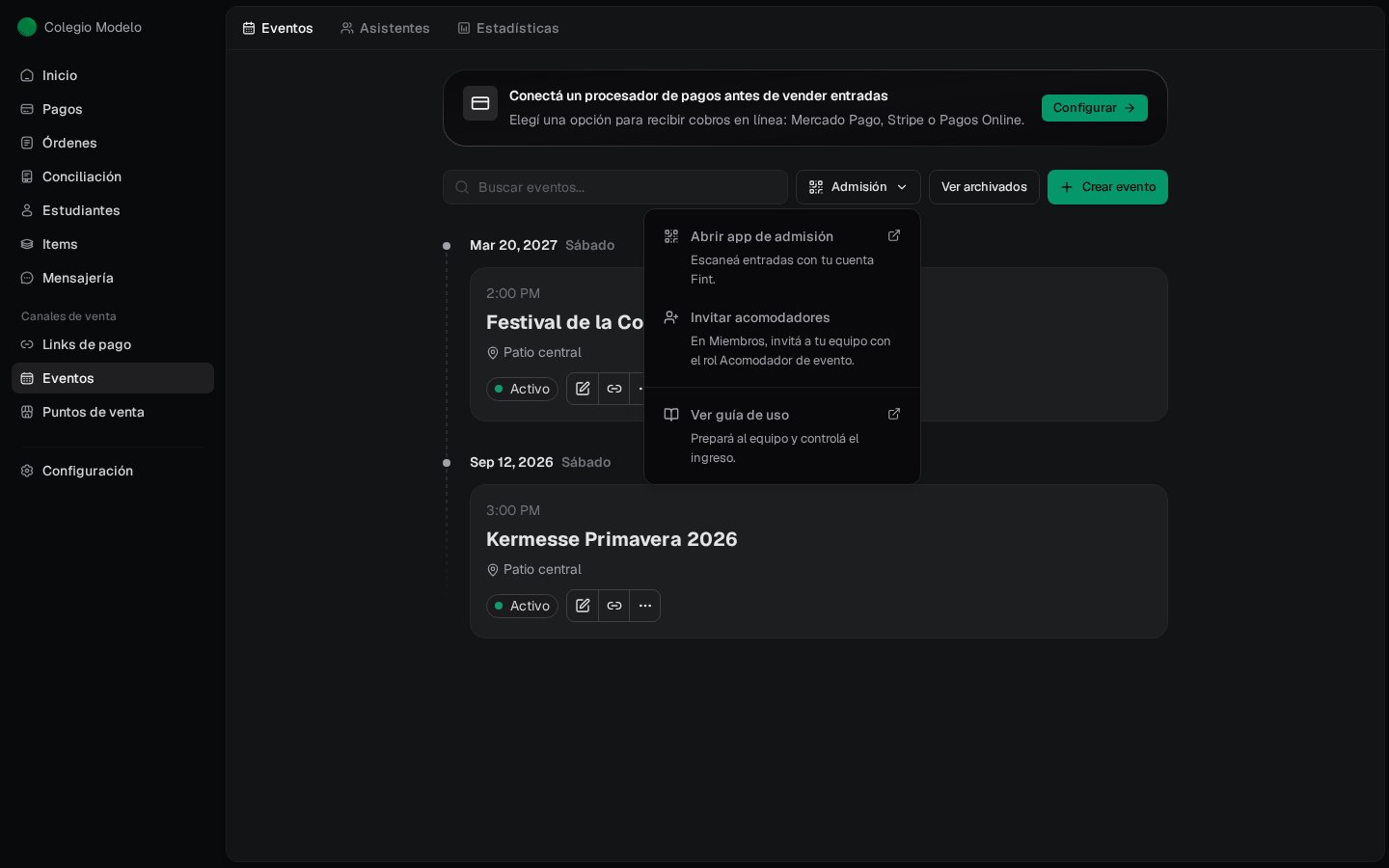This screenshot has height=868, width=1389.
Task: Open Pagos in sidebar
Action: [x=113, y=109]
